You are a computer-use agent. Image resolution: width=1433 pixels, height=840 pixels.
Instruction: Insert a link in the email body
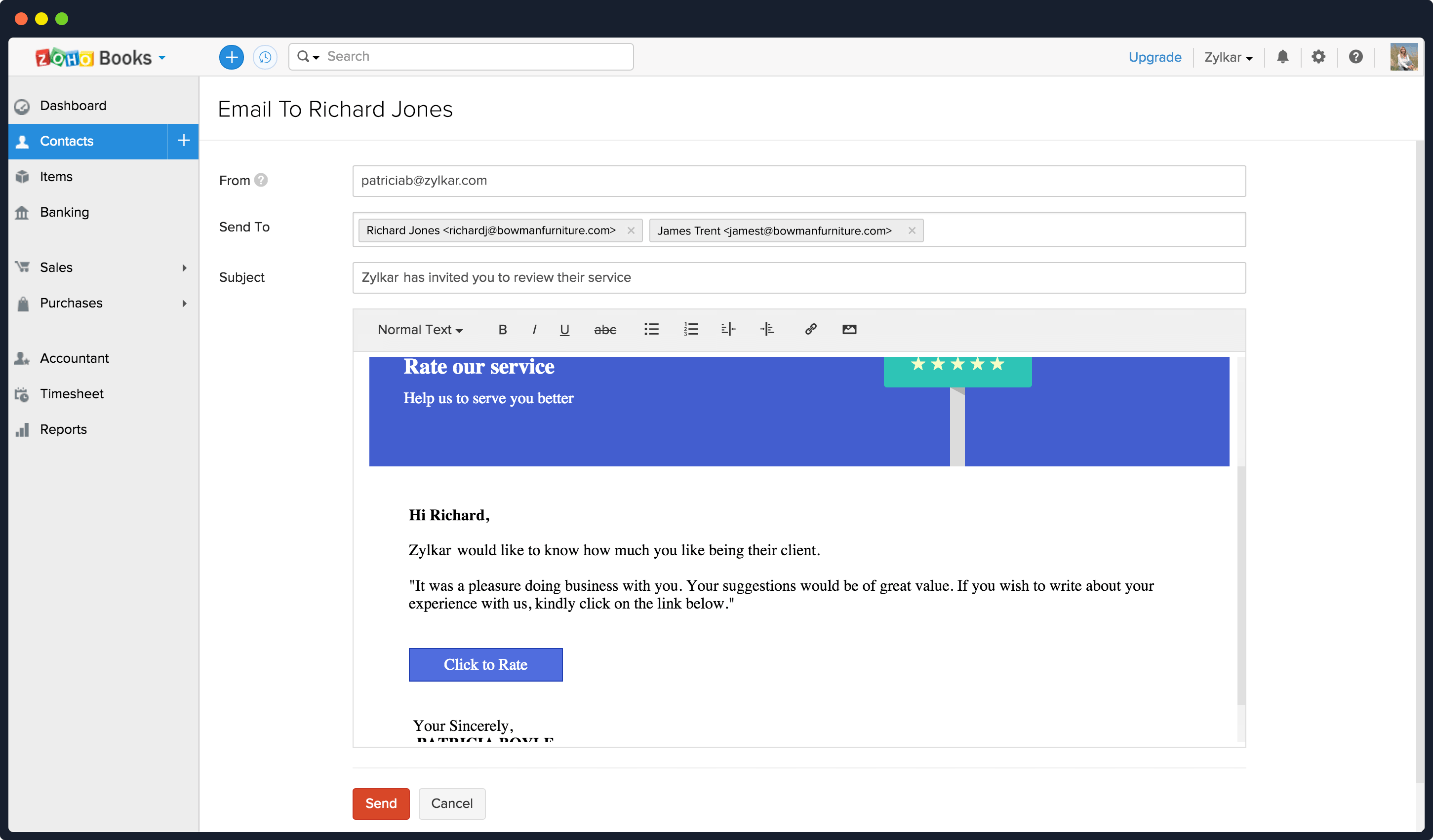pos(810,329)
